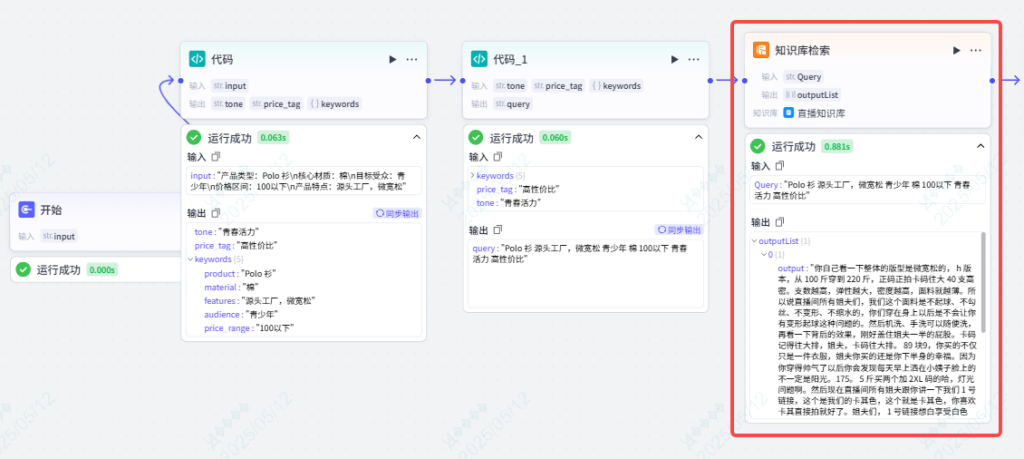This screenshot has height=459, width=1024.
Task: Click the 代码 node title
Action: pyautogui.click(x=222, y=59)
